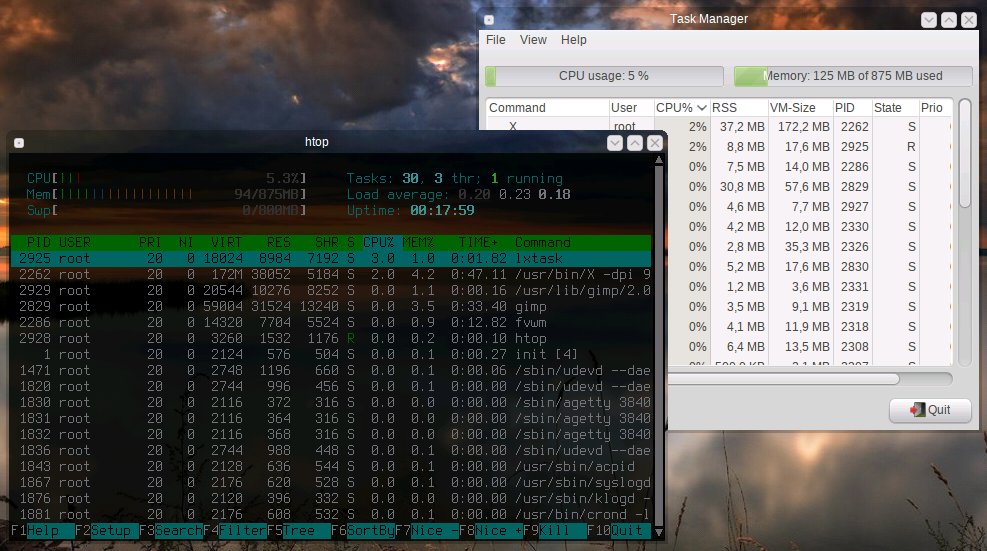Viewport: 987px width, 551px height.
Task: Click Task Manager vertical scrollbar thumb
Action: coord(964,153)
